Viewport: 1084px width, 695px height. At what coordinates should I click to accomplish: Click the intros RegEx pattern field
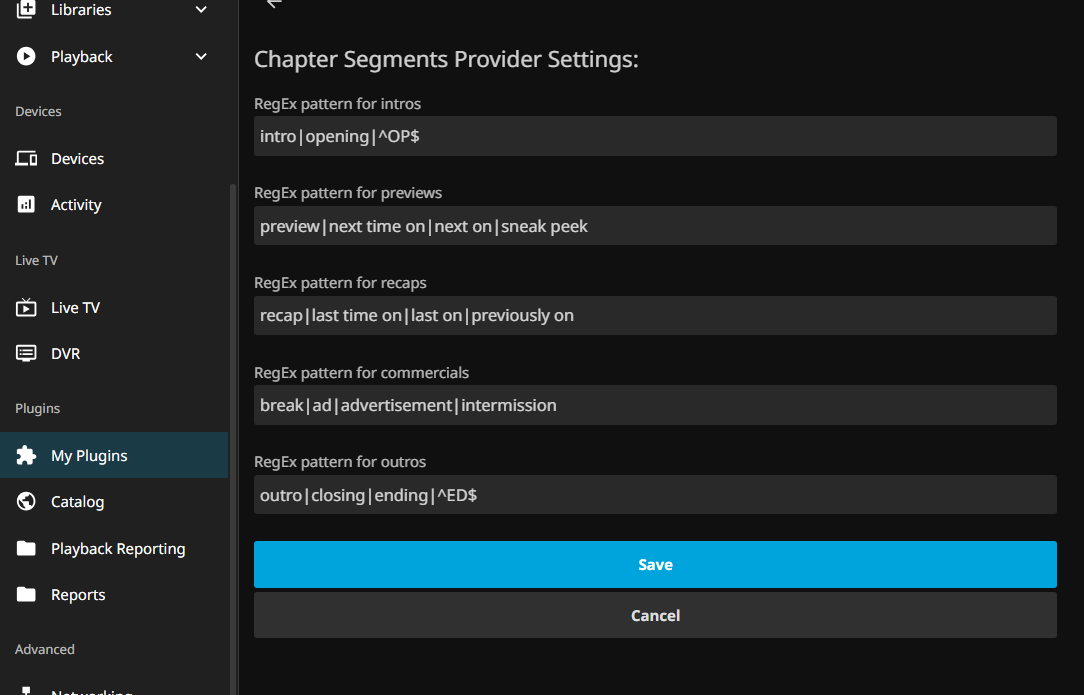pyautogui.click(x=655, y=136)
